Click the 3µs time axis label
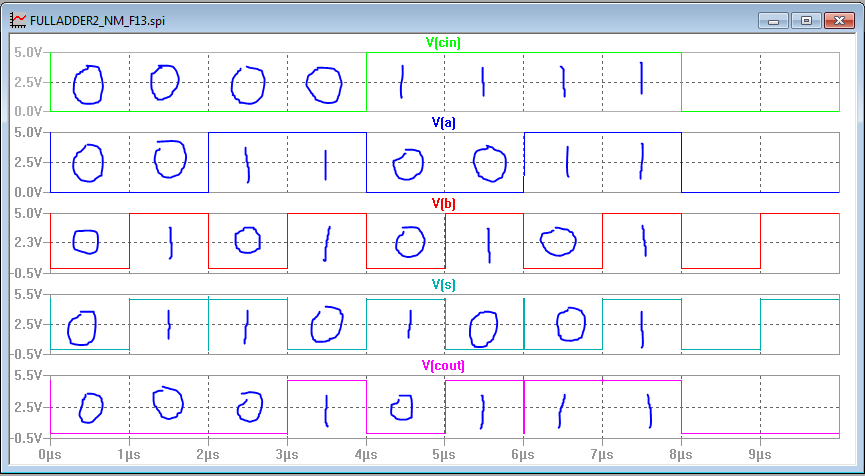Viewport: 865px width, 476px height. pos(287,454)
